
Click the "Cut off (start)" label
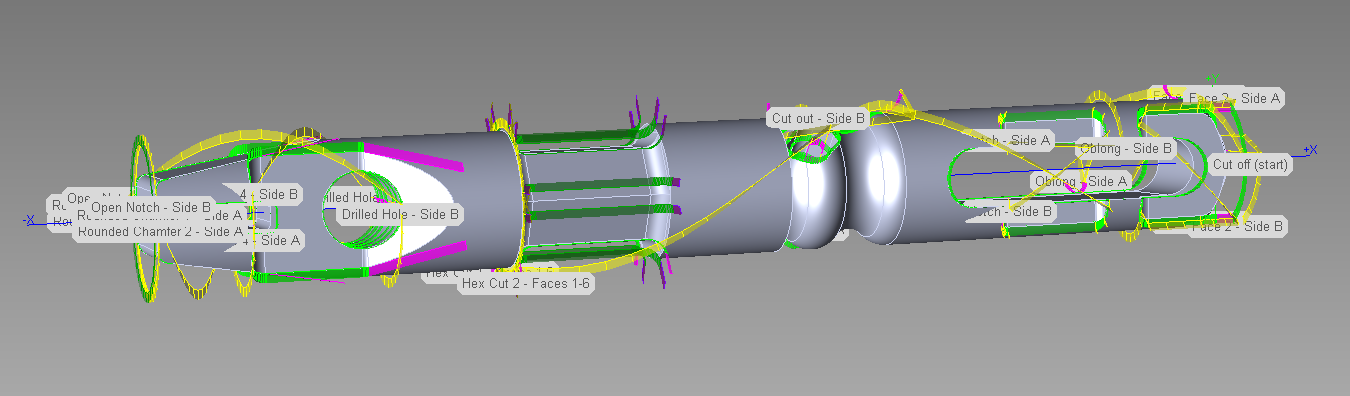1251,164
